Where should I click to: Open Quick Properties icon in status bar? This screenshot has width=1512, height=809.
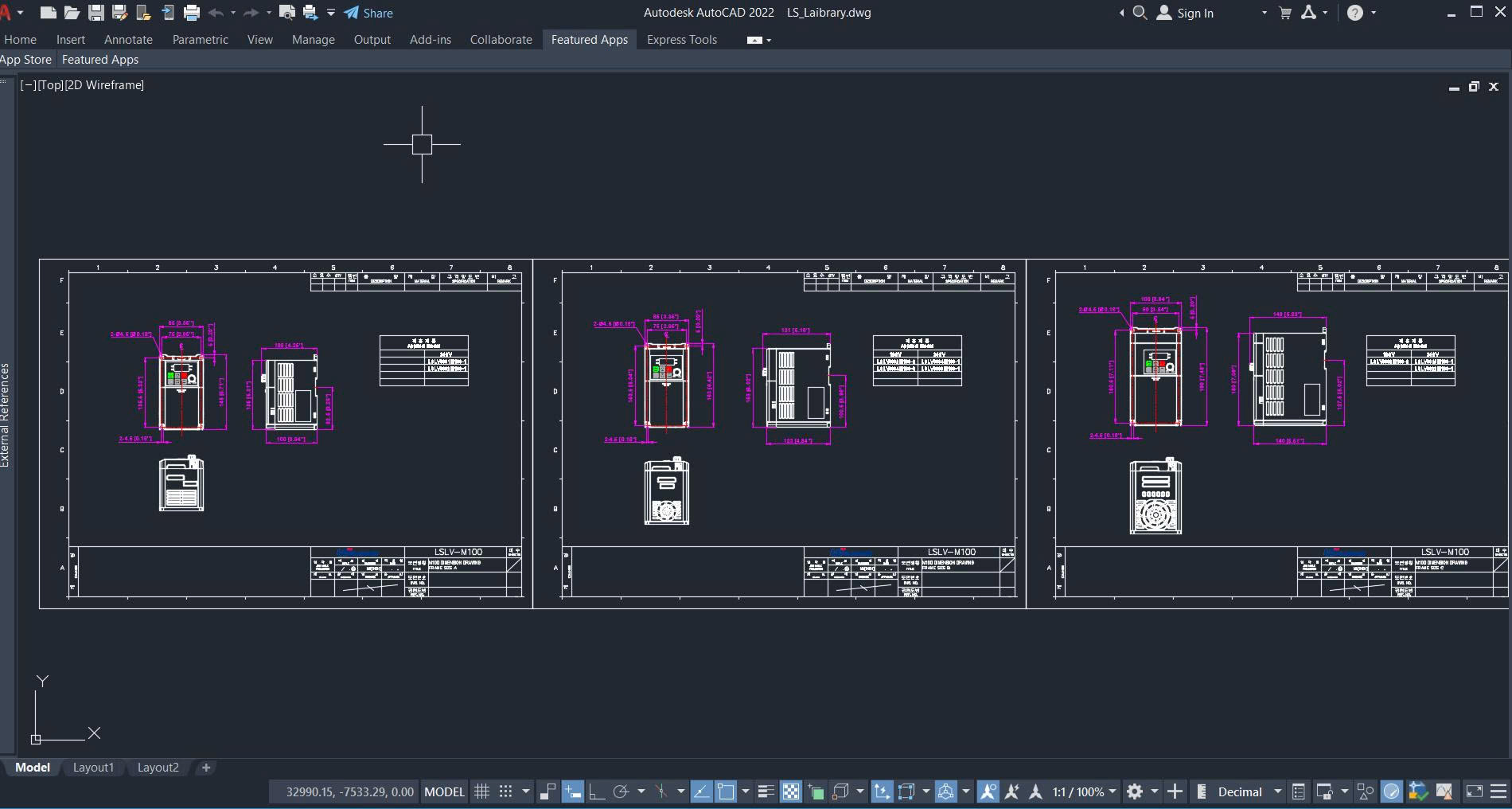pos(1299,791)
